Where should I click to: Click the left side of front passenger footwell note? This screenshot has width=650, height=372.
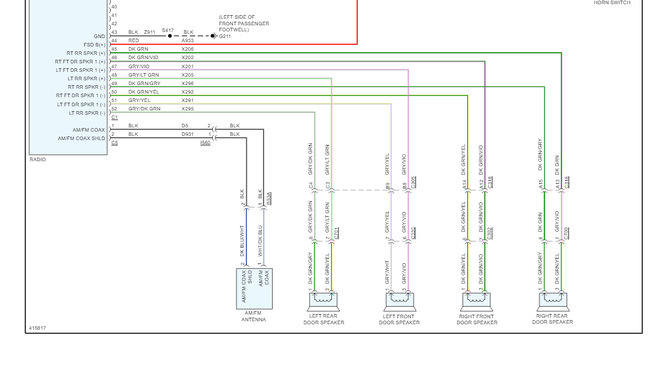click(x=244, y=24)
